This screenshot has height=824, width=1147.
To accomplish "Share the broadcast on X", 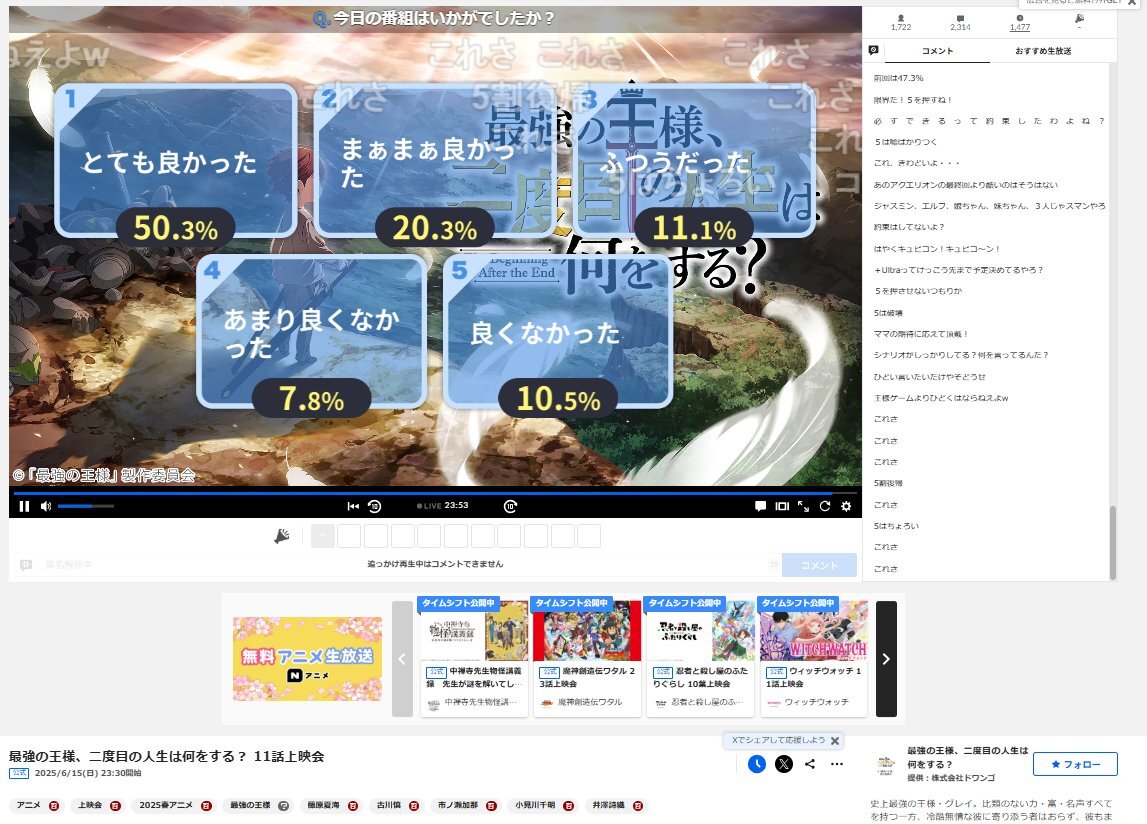I will 783,764.
